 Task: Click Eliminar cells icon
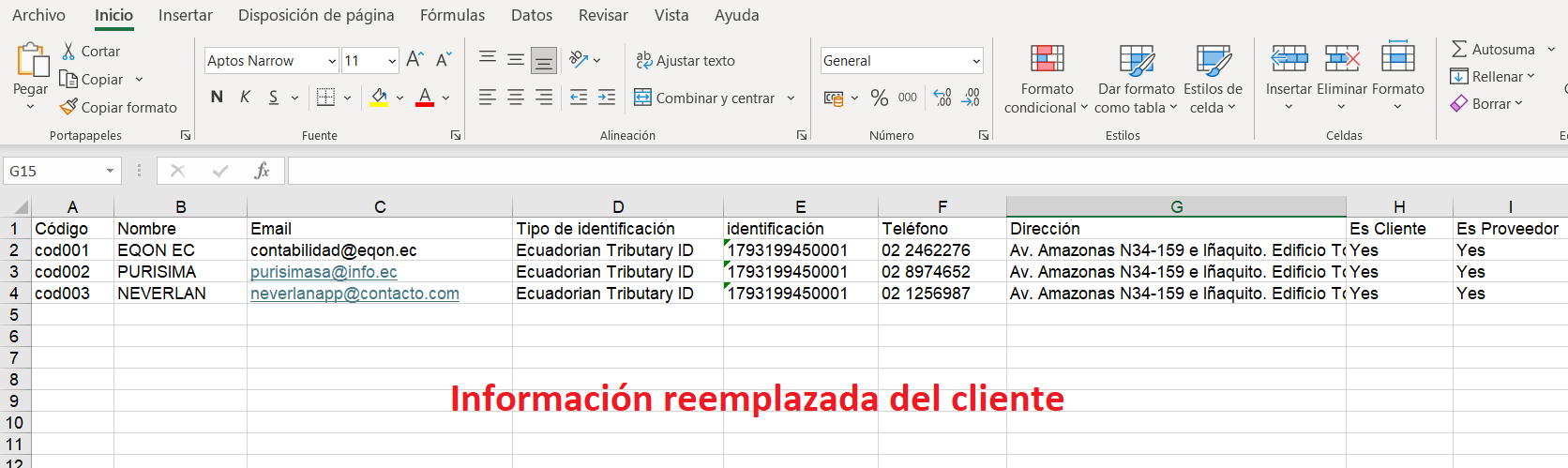[x=1342, y=59]
